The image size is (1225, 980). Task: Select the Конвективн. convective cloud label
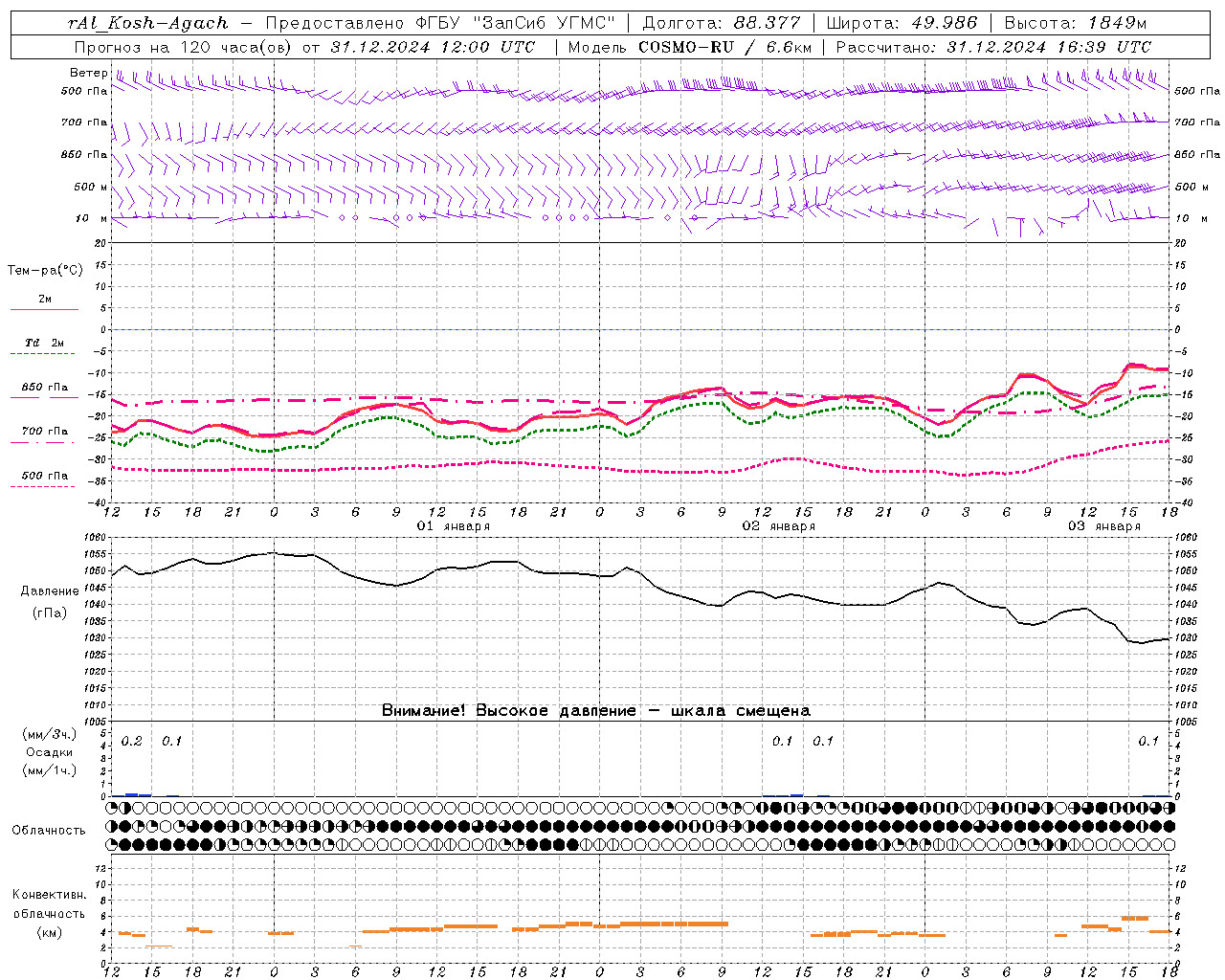click(49, 895)
